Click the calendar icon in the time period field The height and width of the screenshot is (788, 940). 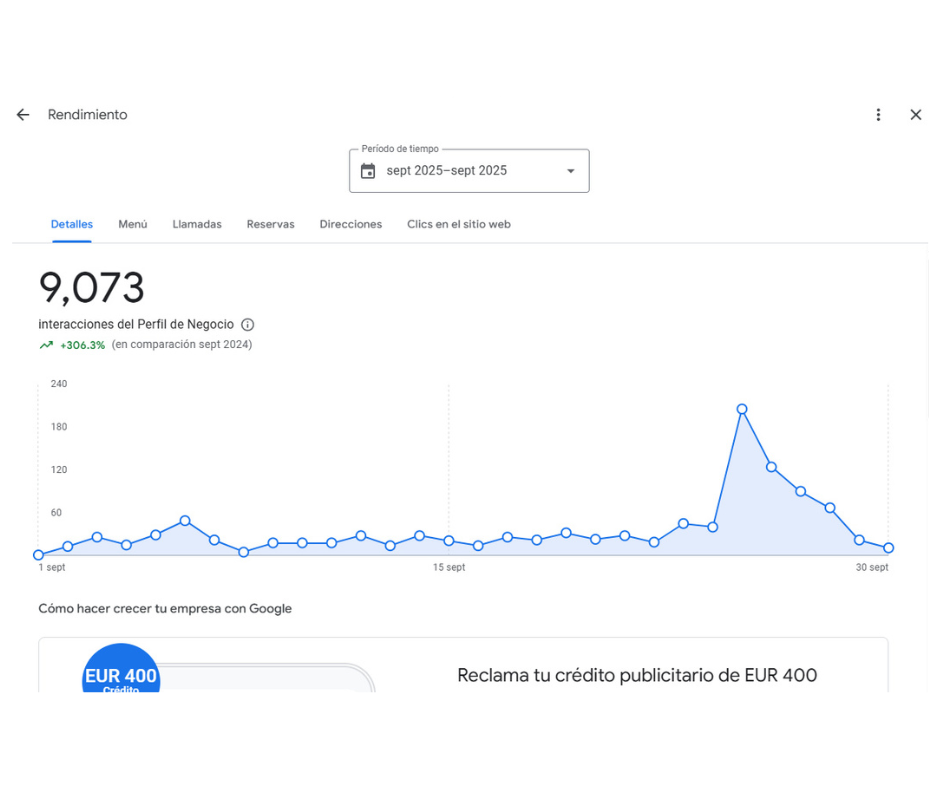click(x=368, y=171)
